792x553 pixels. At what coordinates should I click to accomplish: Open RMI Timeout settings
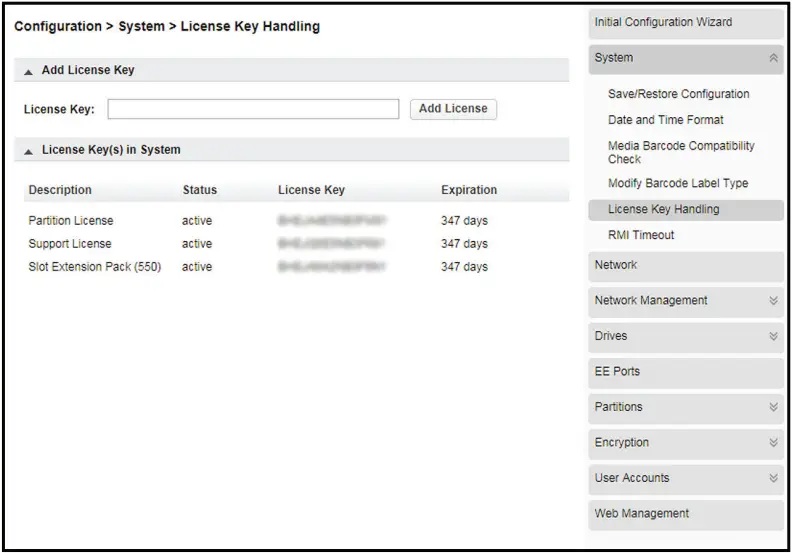(641, 236)
